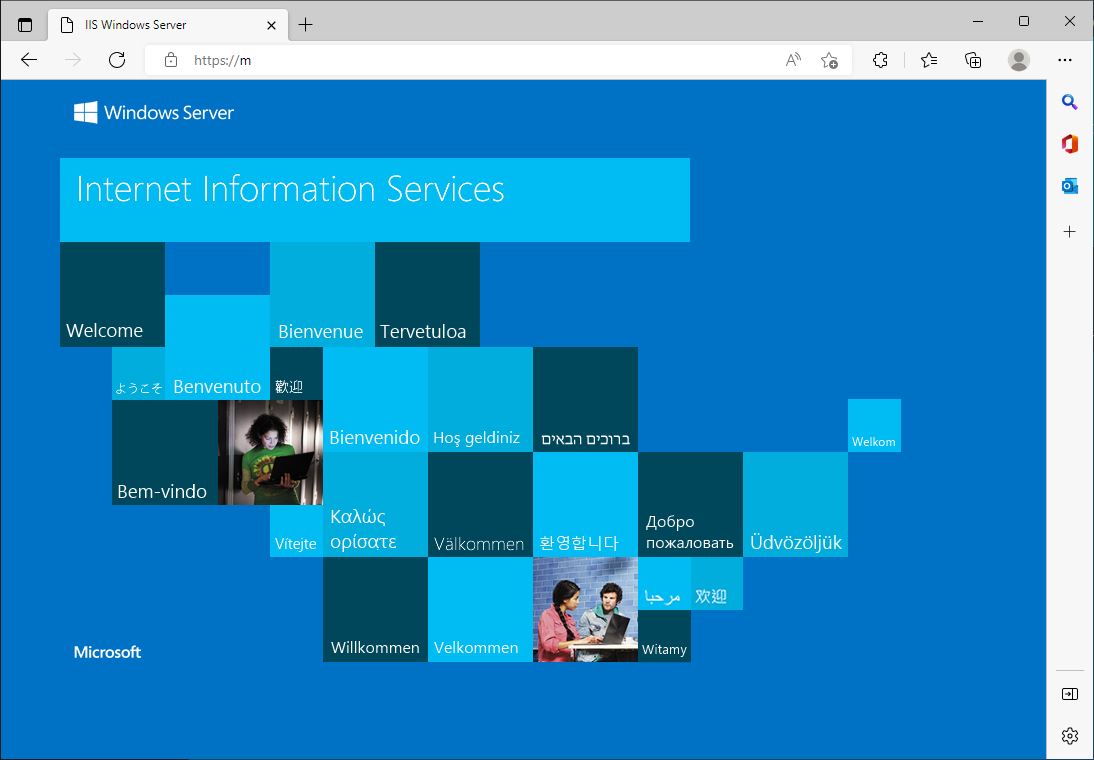Click the Japanese ようこそ tile

click(x=138, y=373)
